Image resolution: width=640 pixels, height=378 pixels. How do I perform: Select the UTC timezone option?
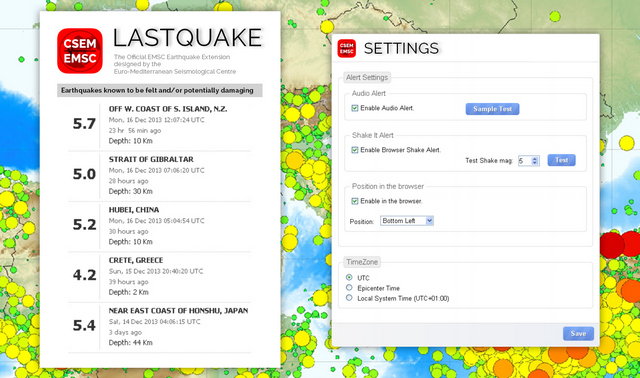(x=349, y=278)
